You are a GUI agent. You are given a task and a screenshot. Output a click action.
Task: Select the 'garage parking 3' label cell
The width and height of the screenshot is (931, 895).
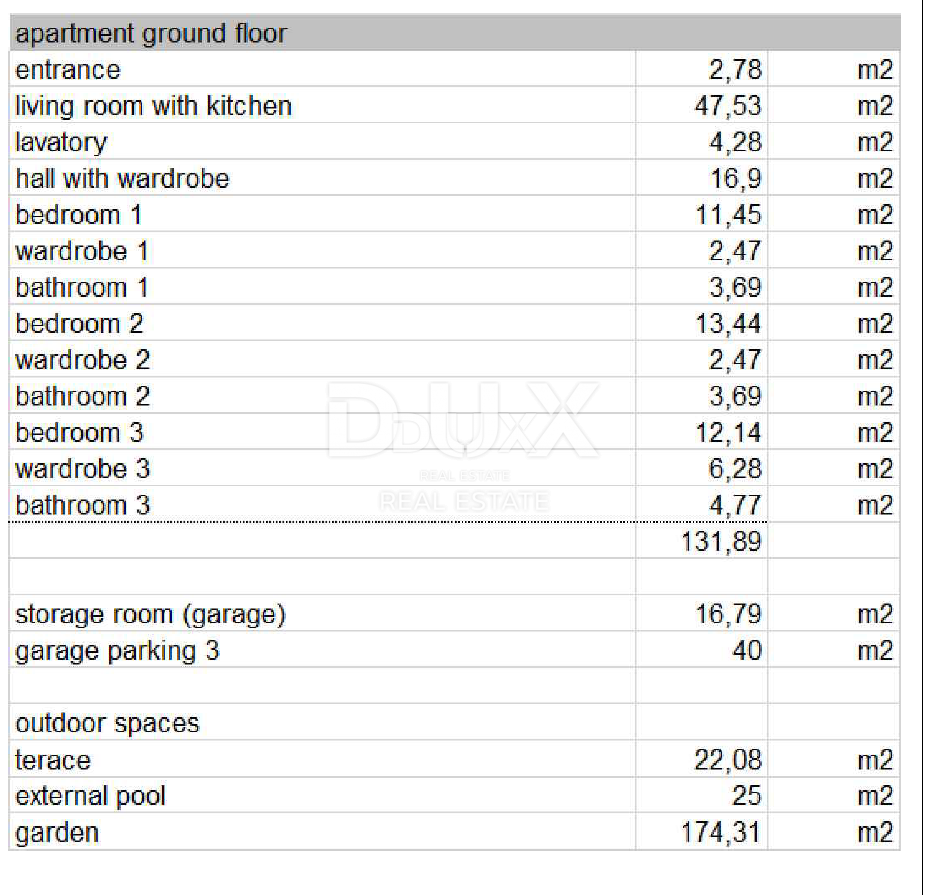pyautogui.click(x=117, y=651)
